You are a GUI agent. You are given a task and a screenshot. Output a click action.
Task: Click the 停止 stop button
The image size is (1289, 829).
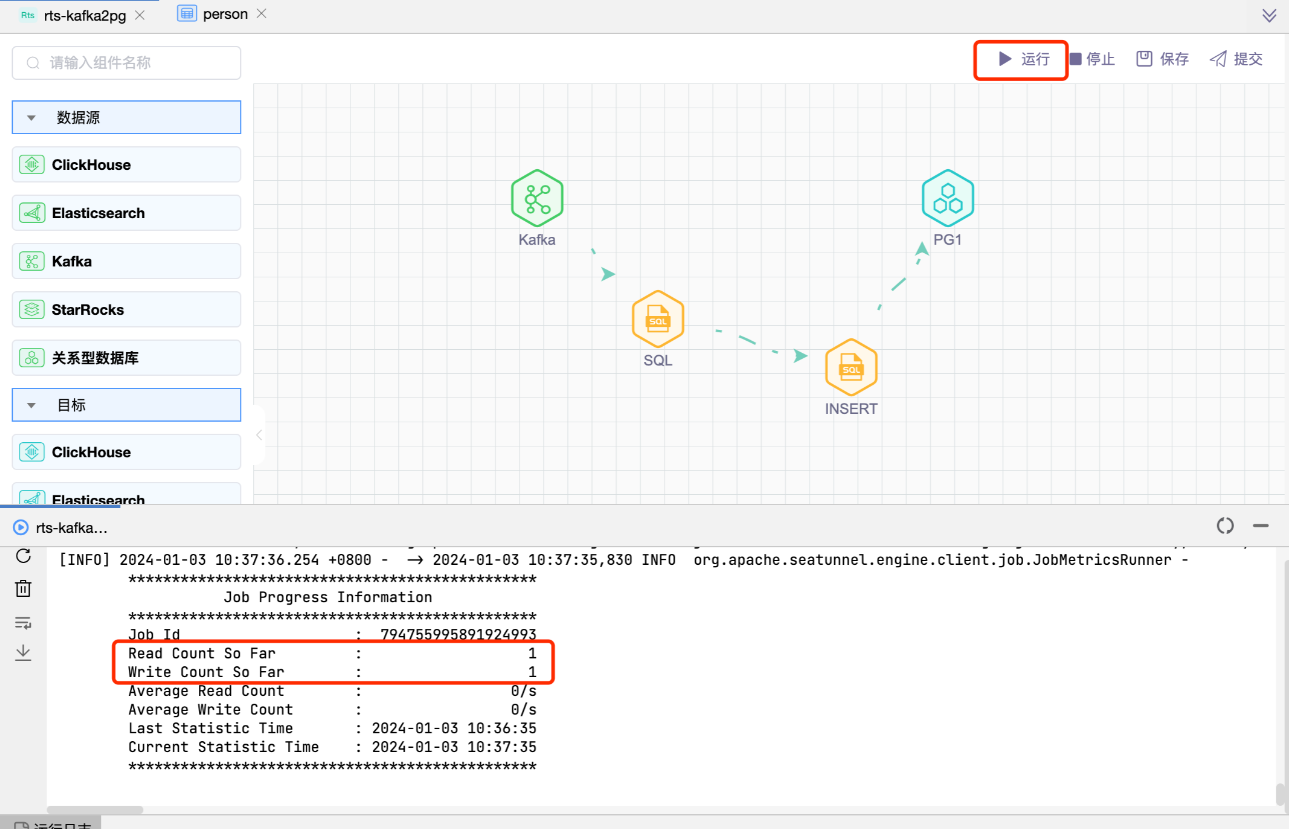[x=1092, y=59]
